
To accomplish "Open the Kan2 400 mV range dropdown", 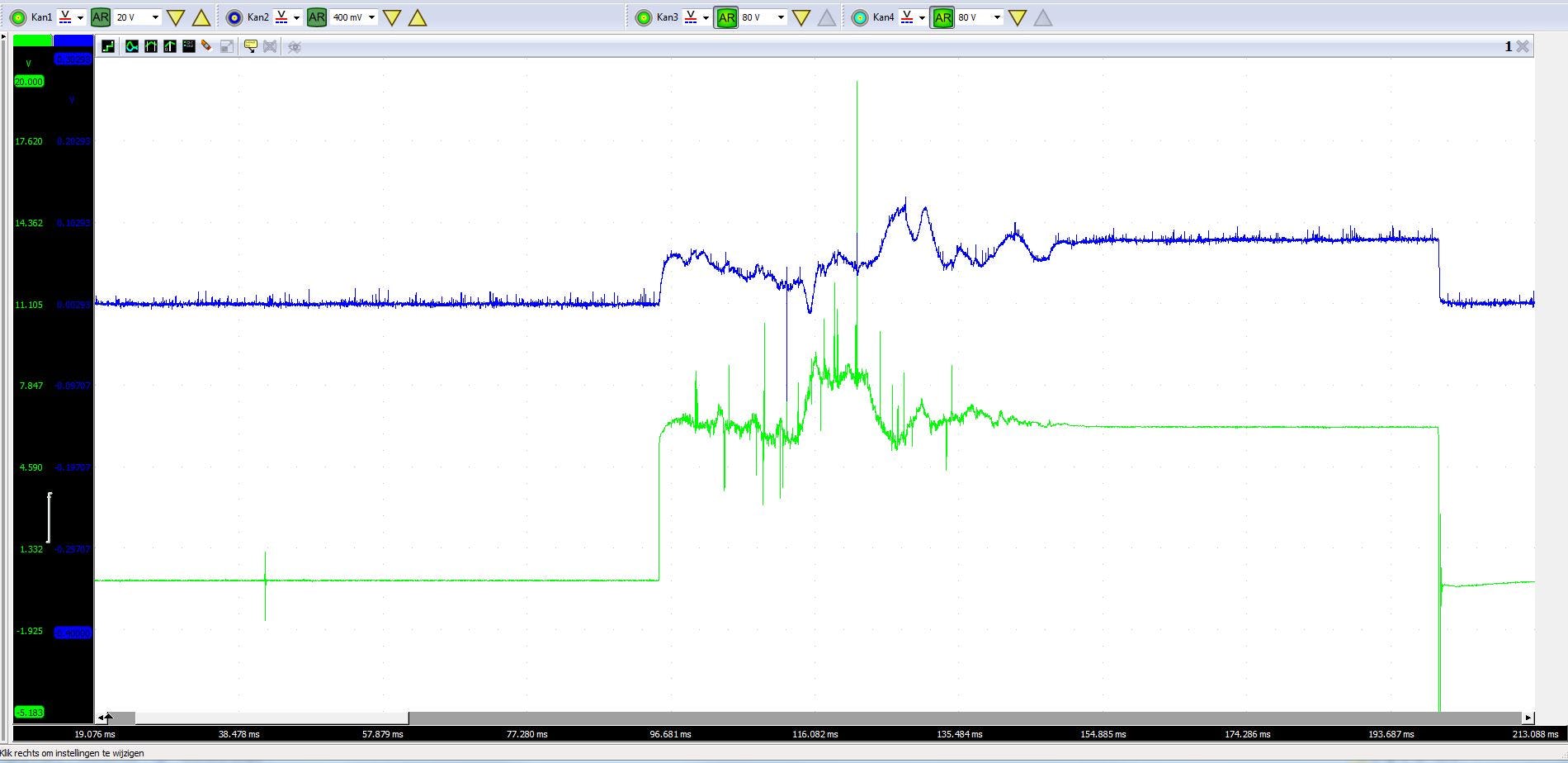I will (x=371, y=17).
